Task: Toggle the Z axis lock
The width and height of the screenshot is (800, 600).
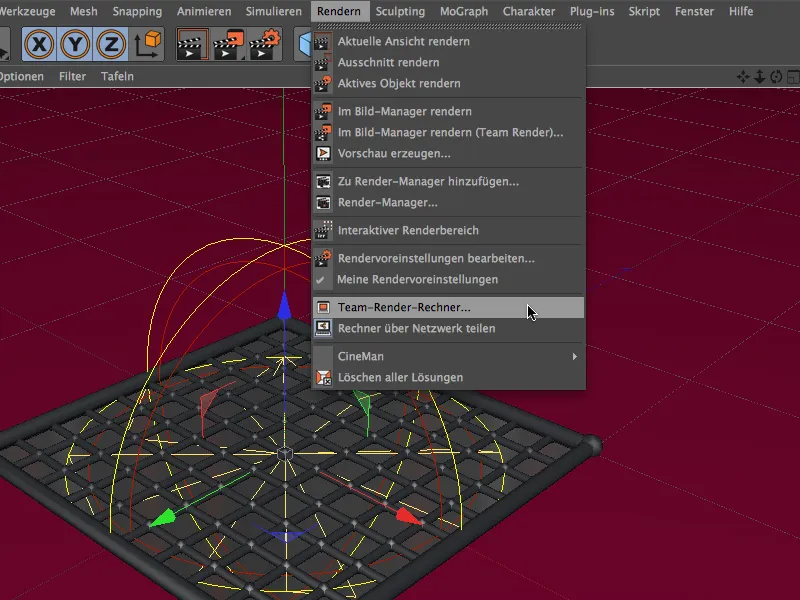Action: point(110,44)
